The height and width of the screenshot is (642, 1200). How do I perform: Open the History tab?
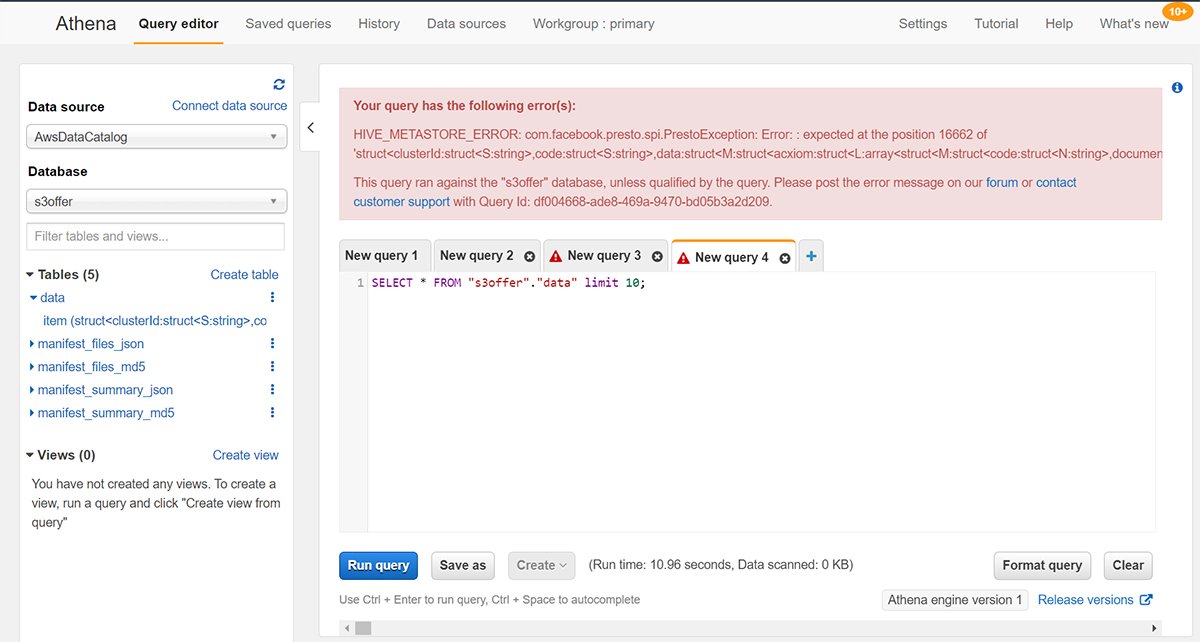[379, 23]
